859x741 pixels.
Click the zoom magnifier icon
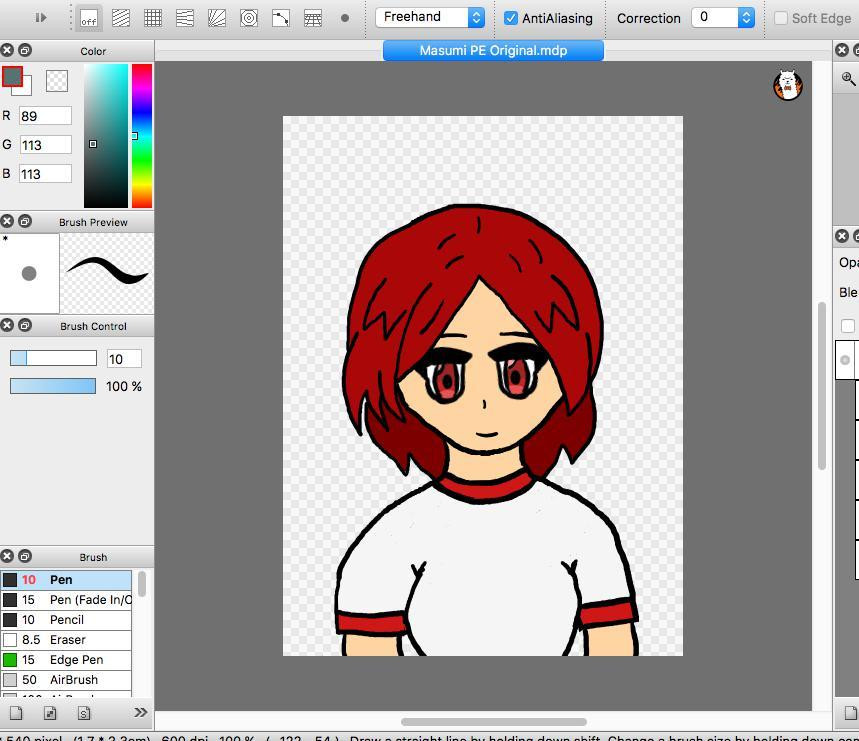[848, 79]
